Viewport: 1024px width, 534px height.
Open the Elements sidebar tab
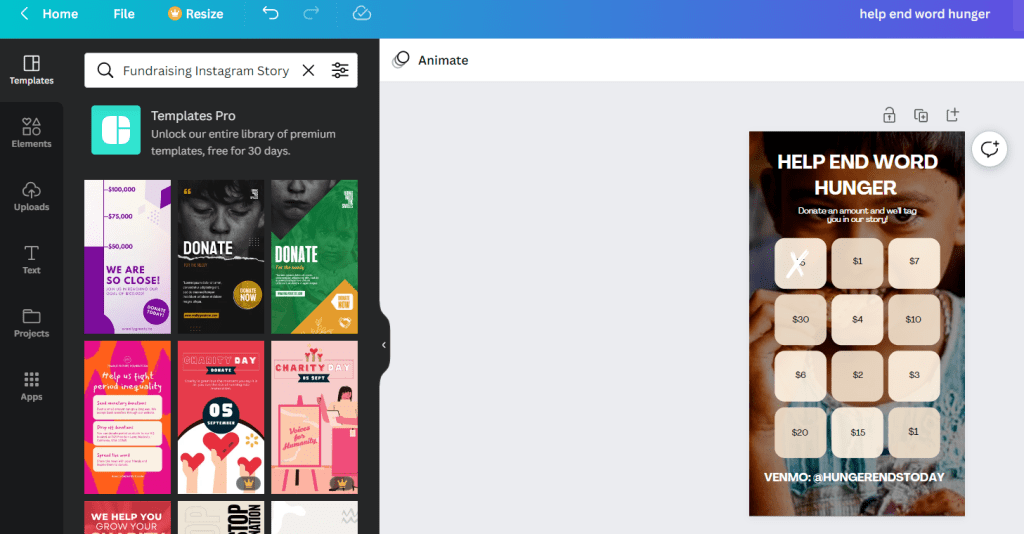(31, 133)
